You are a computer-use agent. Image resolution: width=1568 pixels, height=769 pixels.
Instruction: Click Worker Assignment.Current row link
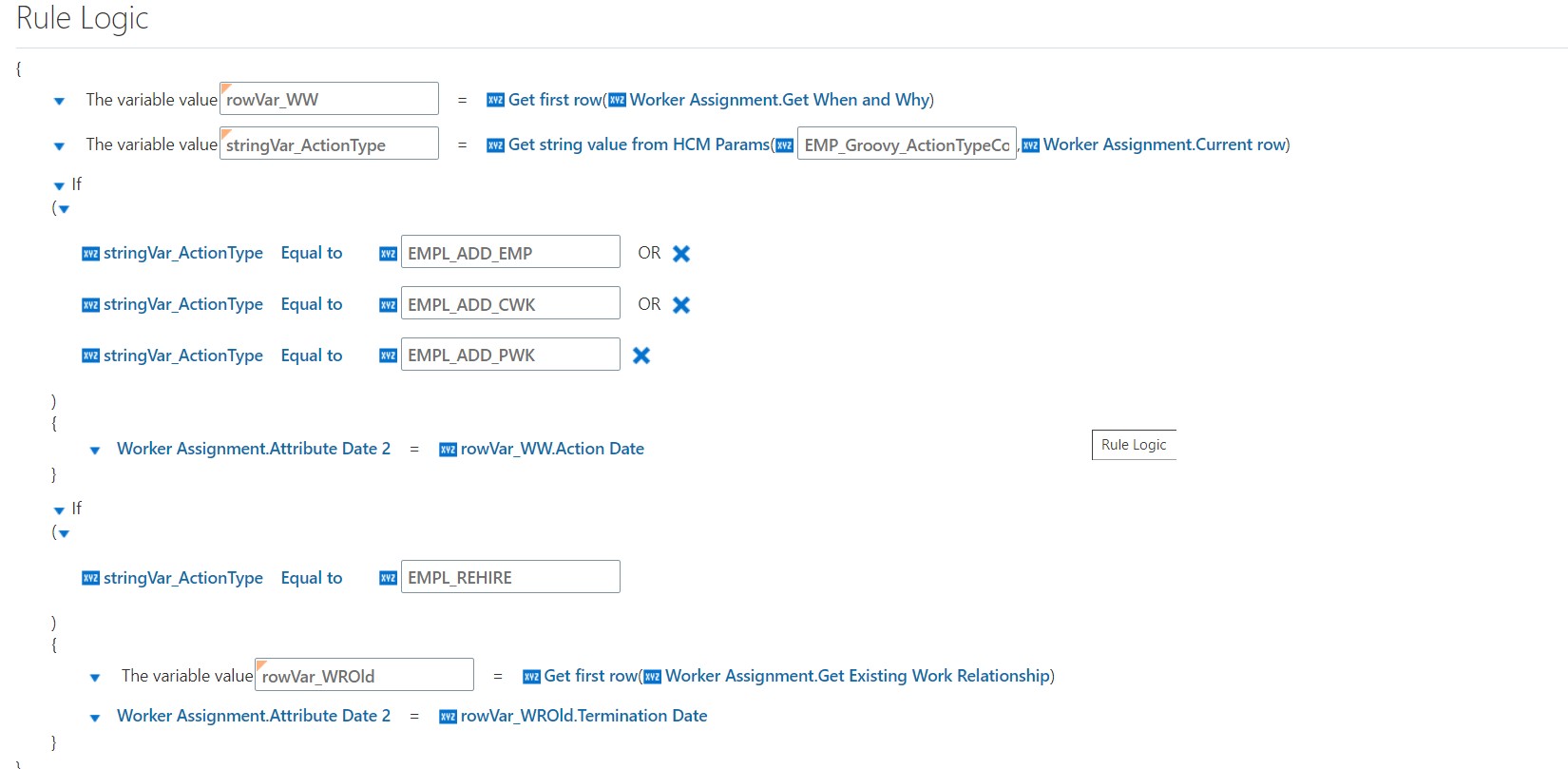pos(1164,144)
